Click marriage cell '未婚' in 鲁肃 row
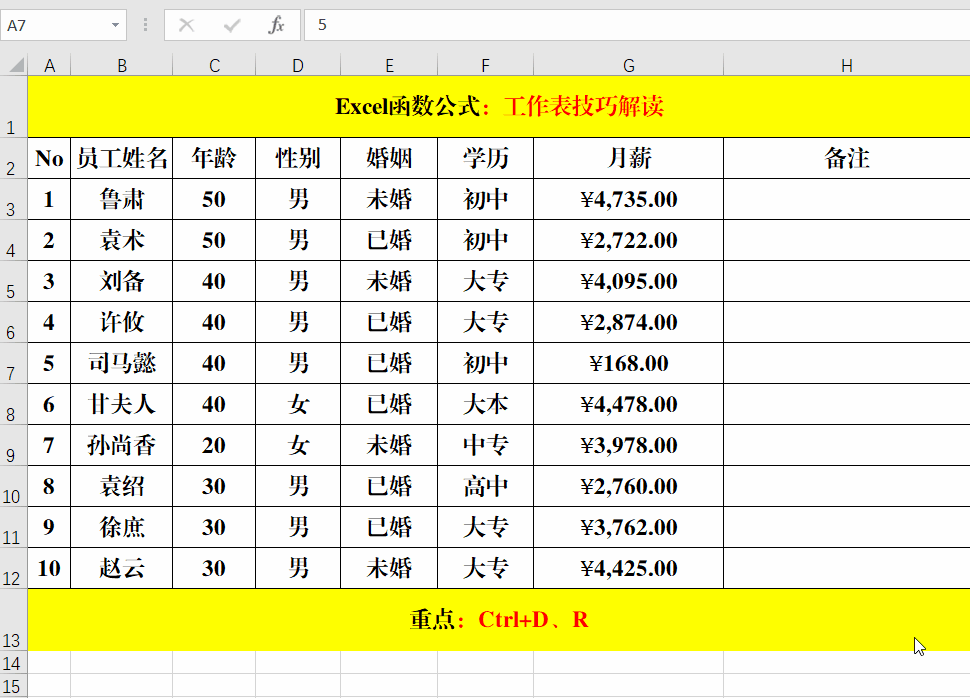The width and height of the screenshot is (970, 698). tap(389, 199)
